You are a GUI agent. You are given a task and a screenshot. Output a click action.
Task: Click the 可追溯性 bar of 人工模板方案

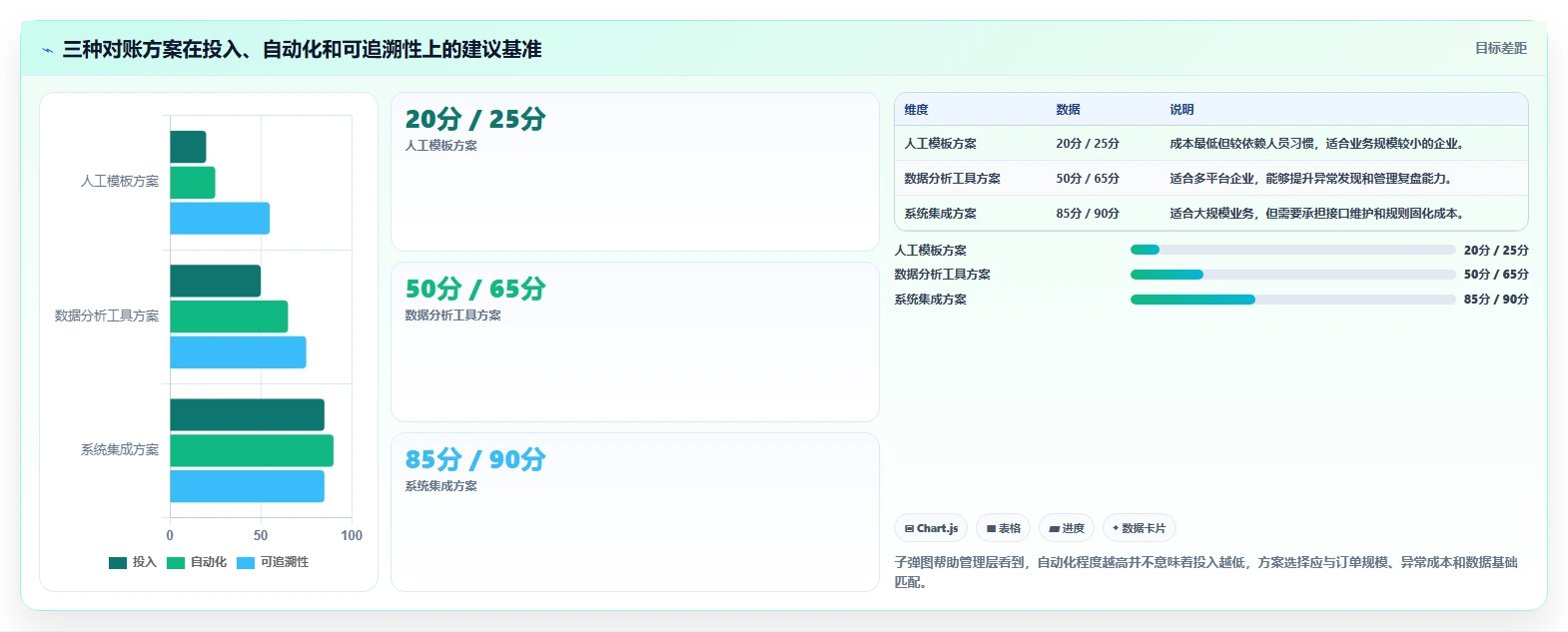click(220, 219)
